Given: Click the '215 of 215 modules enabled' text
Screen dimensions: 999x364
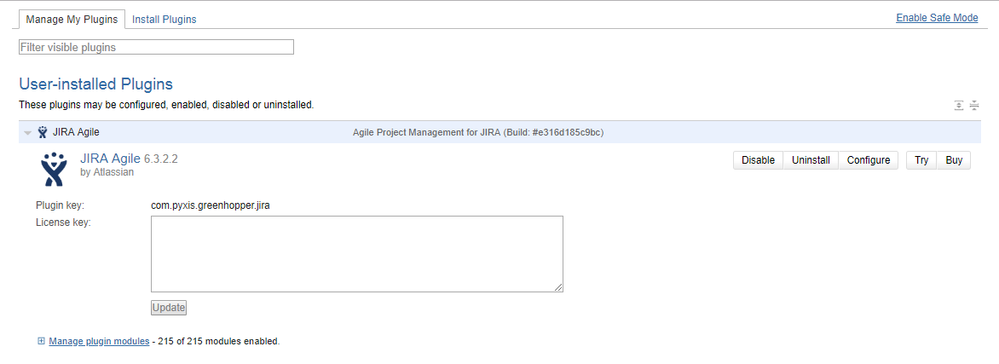Looking at the screenshot, I should (x=219, y=341).
